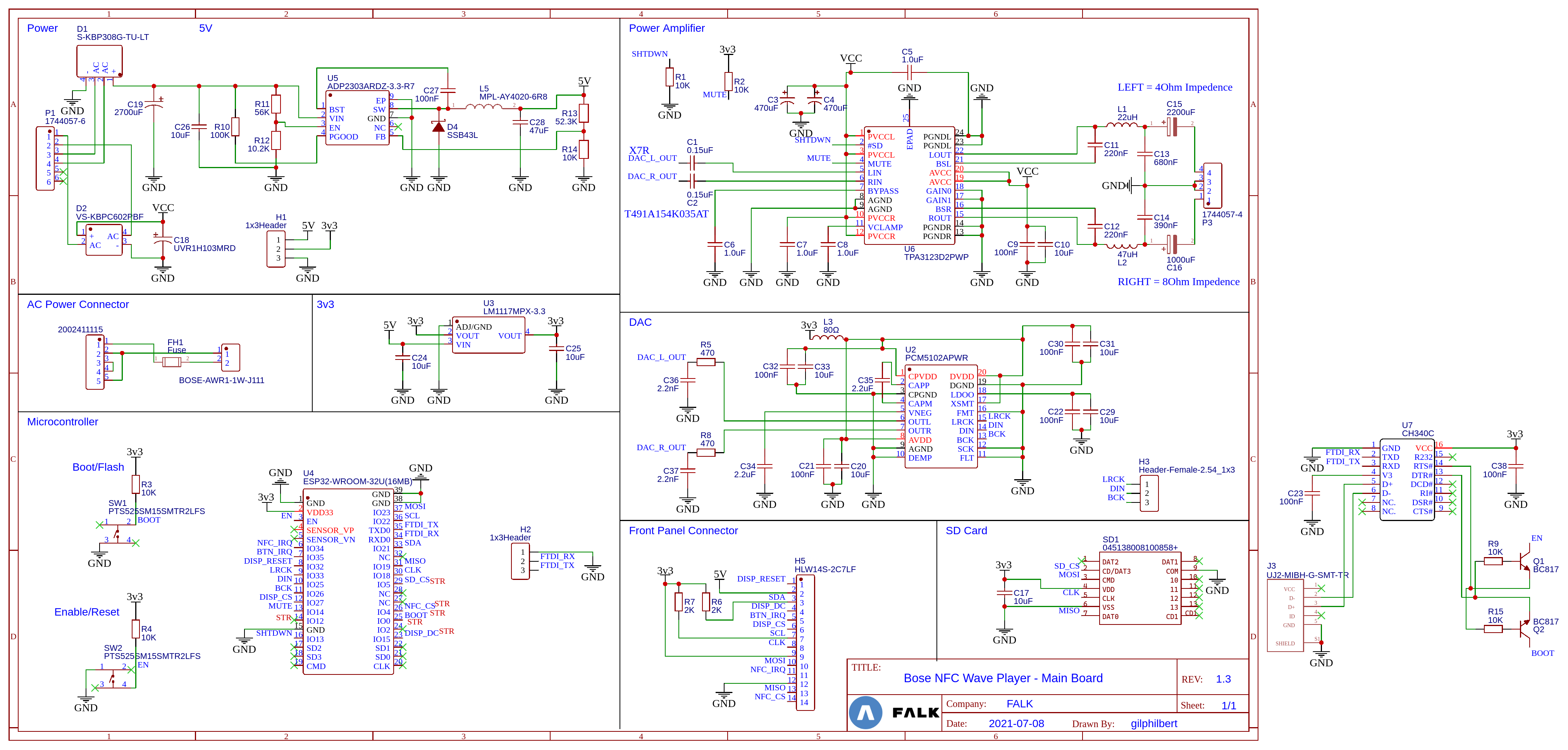The image size is (1568, 750).
Task: Select module label 'ESP32-WROOM-32U(16MB)'
Action: pos(358,482)
